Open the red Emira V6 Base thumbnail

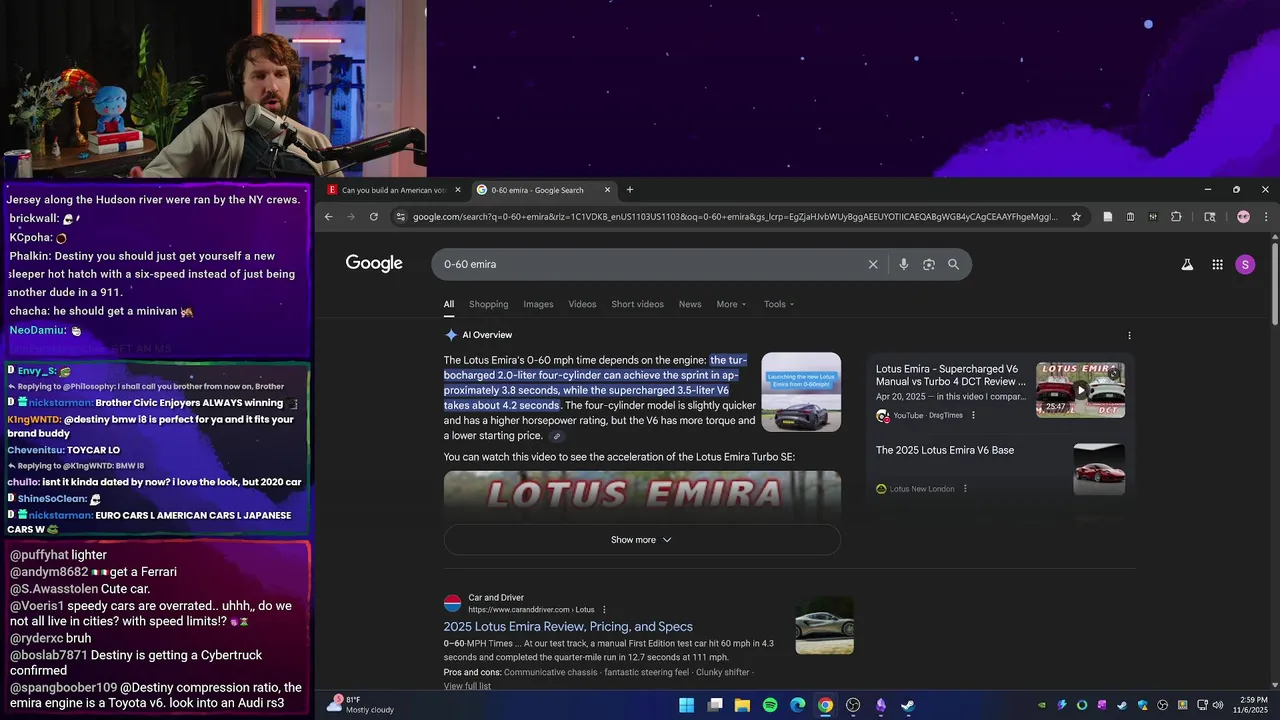1099,469
